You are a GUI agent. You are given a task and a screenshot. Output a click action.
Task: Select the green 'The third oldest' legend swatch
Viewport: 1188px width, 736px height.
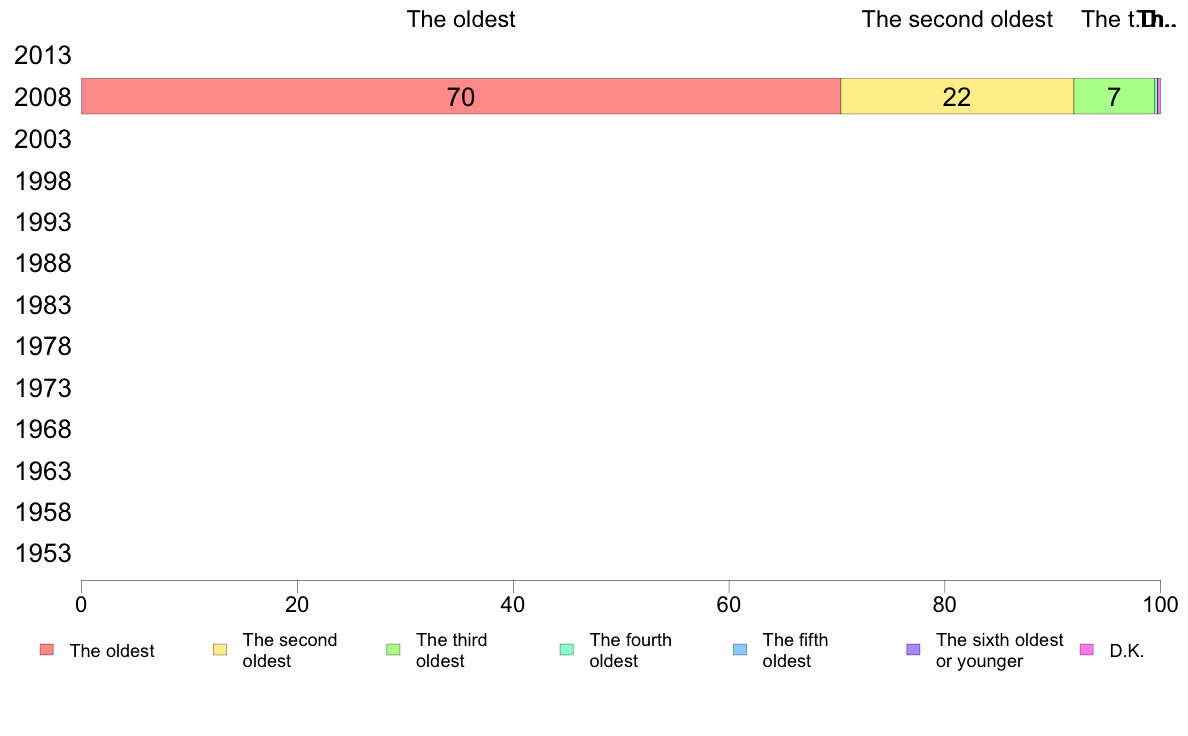pyautogui.click(x=393, y=650)
